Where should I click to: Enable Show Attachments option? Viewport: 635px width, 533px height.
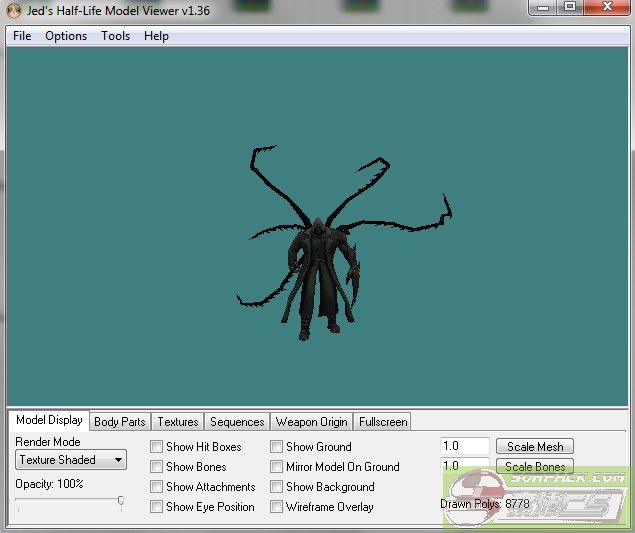157,487
